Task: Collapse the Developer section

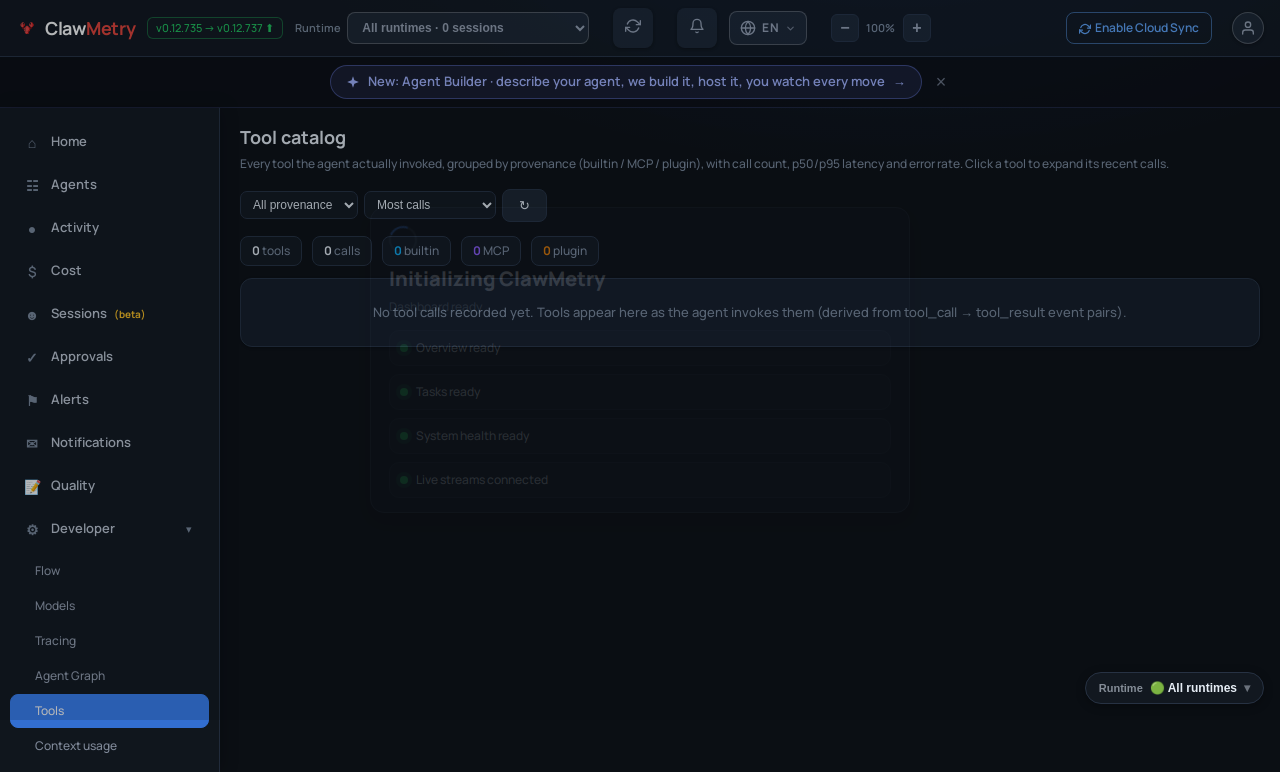Action: tap(110, 529)
